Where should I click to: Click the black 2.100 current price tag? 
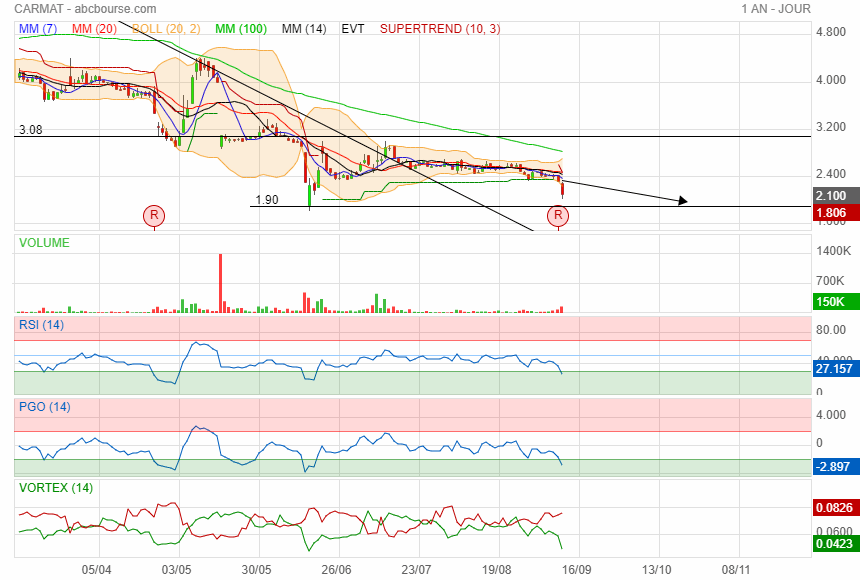tap(831, 196)
